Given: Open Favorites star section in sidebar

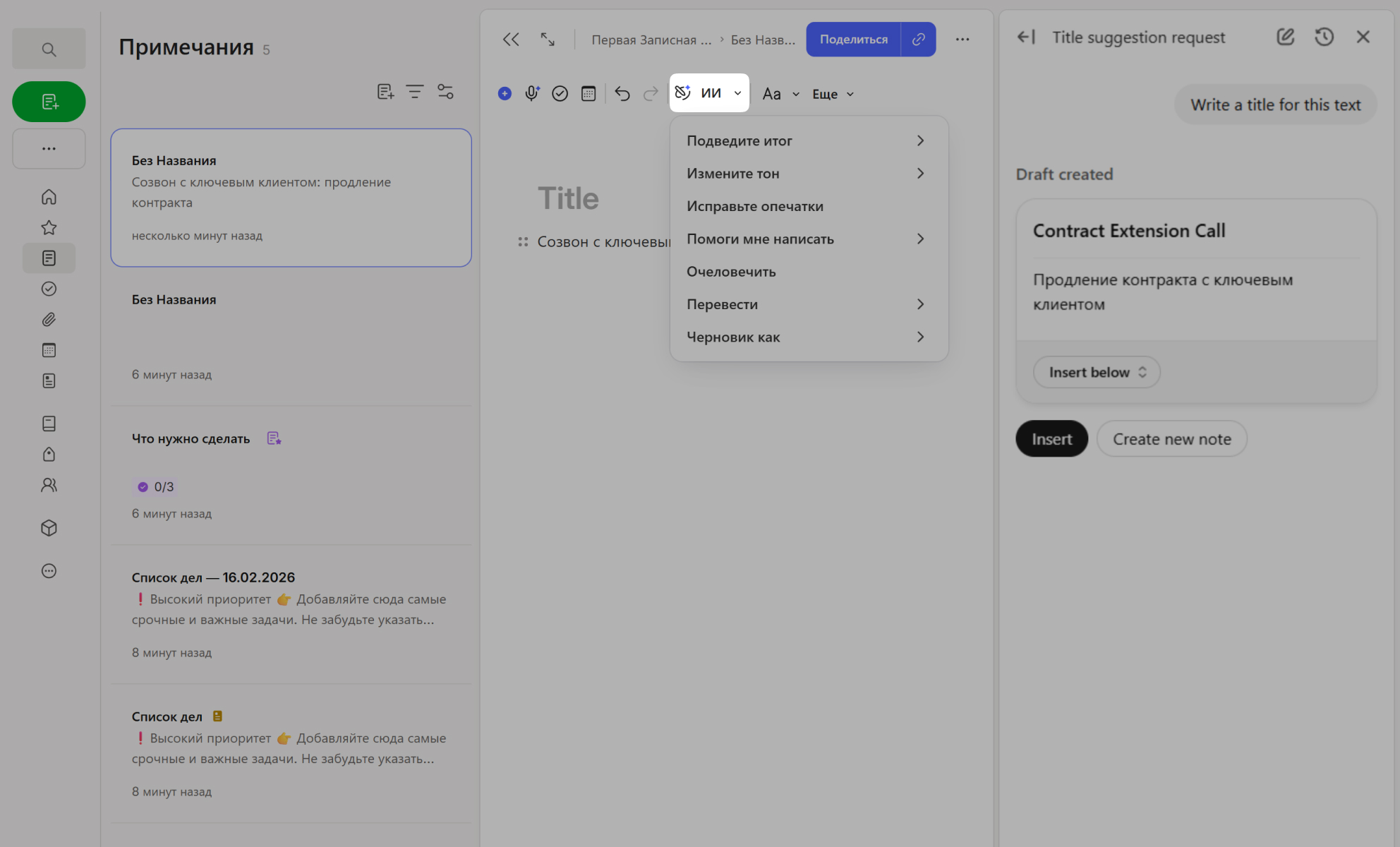Looking at the screenshot, I should tap(49, 227).
